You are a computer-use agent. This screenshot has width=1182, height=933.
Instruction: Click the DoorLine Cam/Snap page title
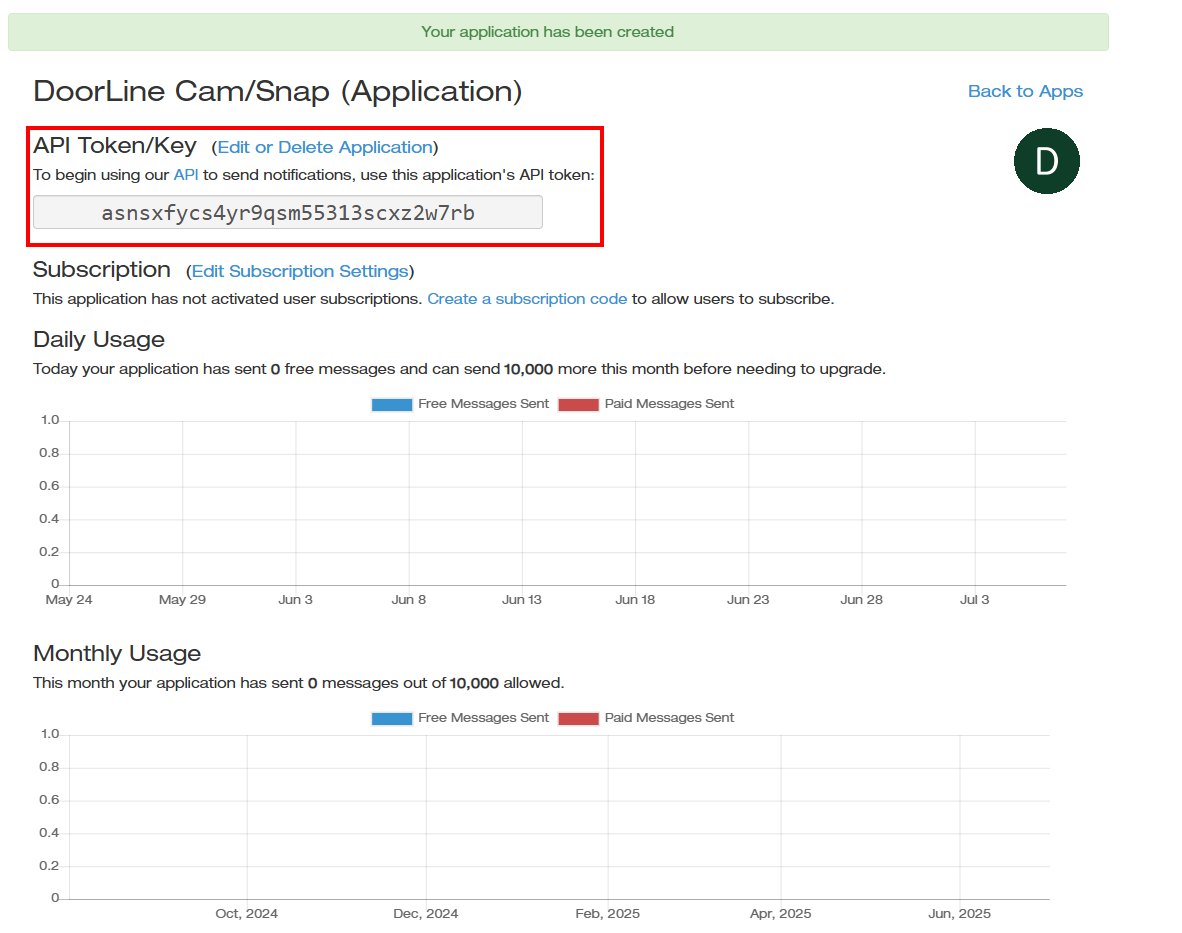[x=277, y=91]
